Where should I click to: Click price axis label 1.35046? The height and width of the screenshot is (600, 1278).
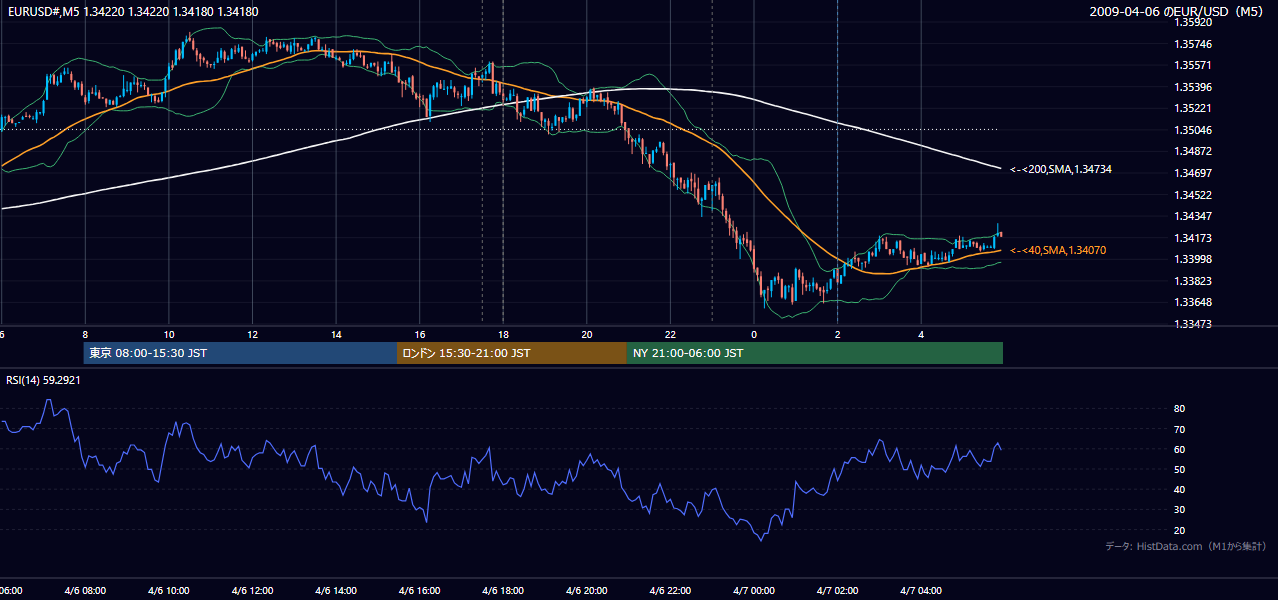(x=1192, y=130)
